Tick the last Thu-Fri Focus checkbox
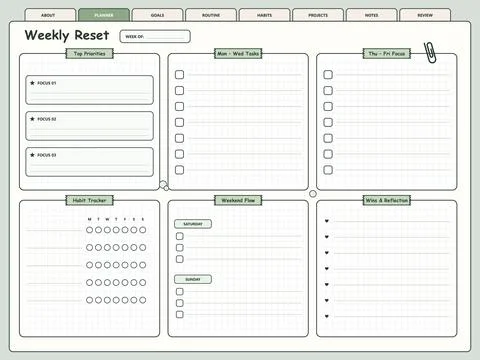 point(328,170)
